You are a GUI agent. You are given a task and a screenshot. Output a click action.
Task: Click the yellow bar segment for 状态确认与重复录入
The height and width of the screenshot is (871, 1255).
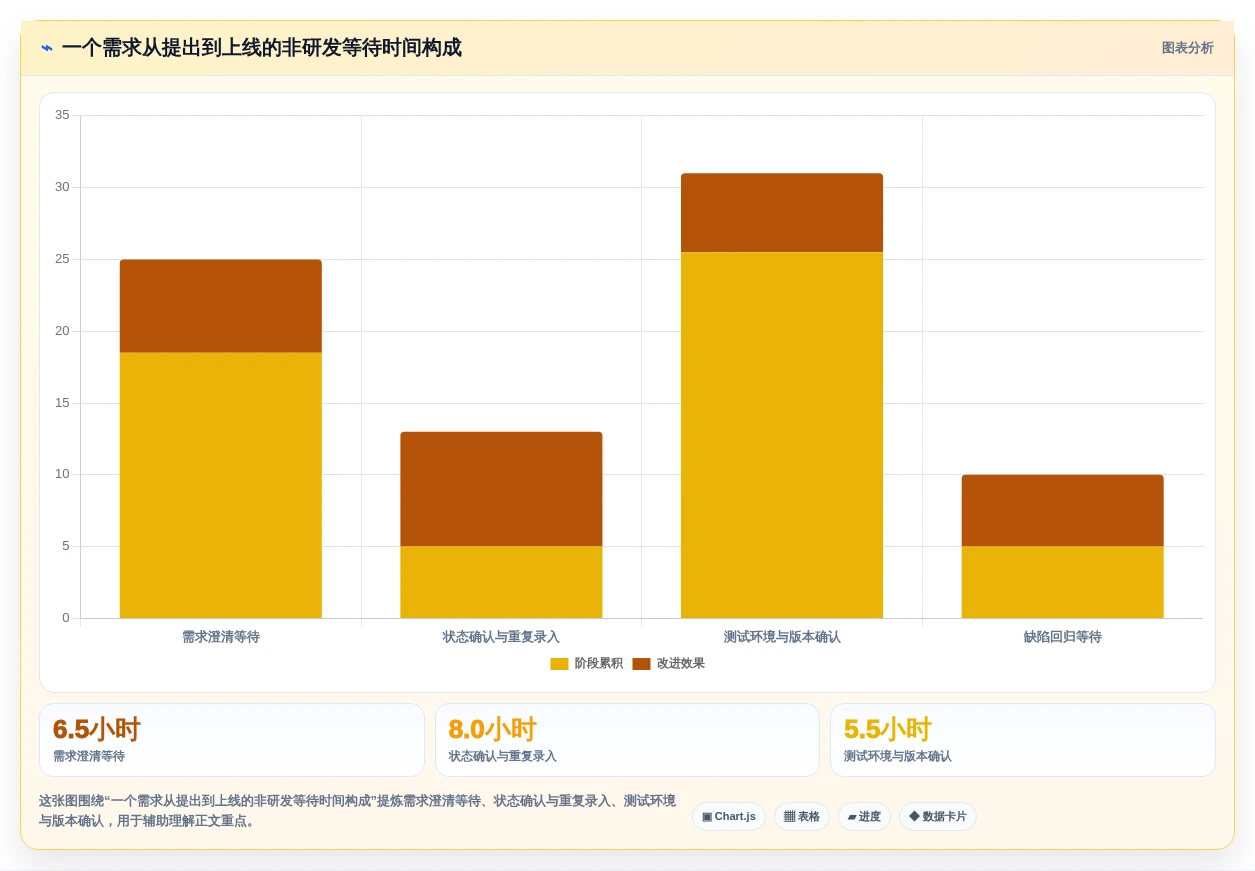pos(501,582)
